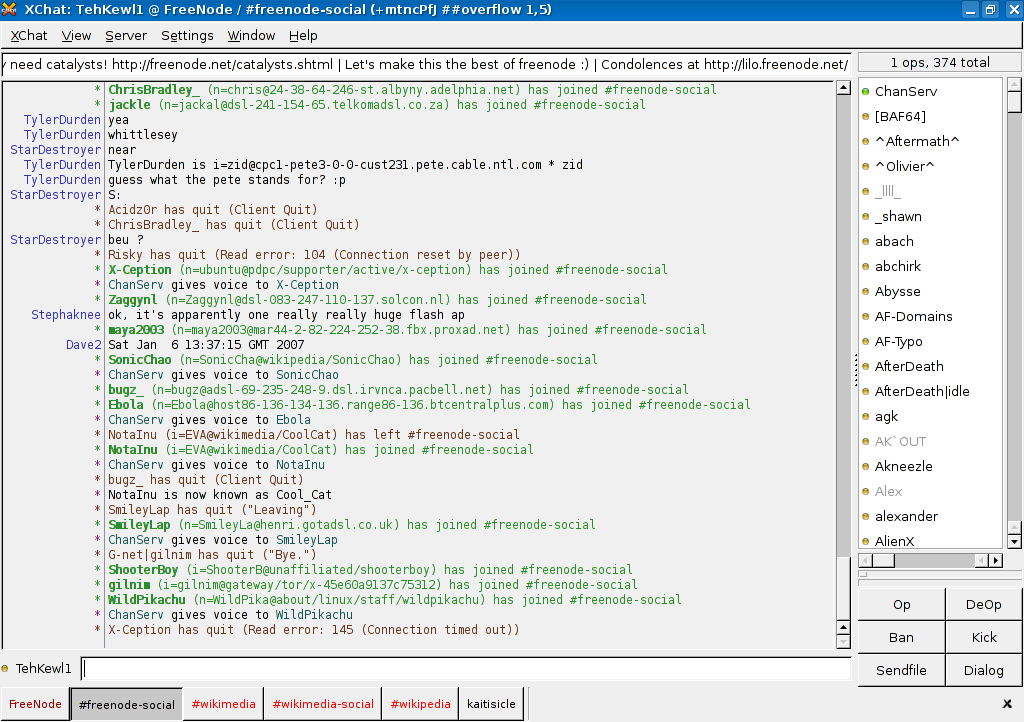Select agk in the user list
This screenshot has width=1024, height=722.
pyautogui.click(x=886, y=416)
